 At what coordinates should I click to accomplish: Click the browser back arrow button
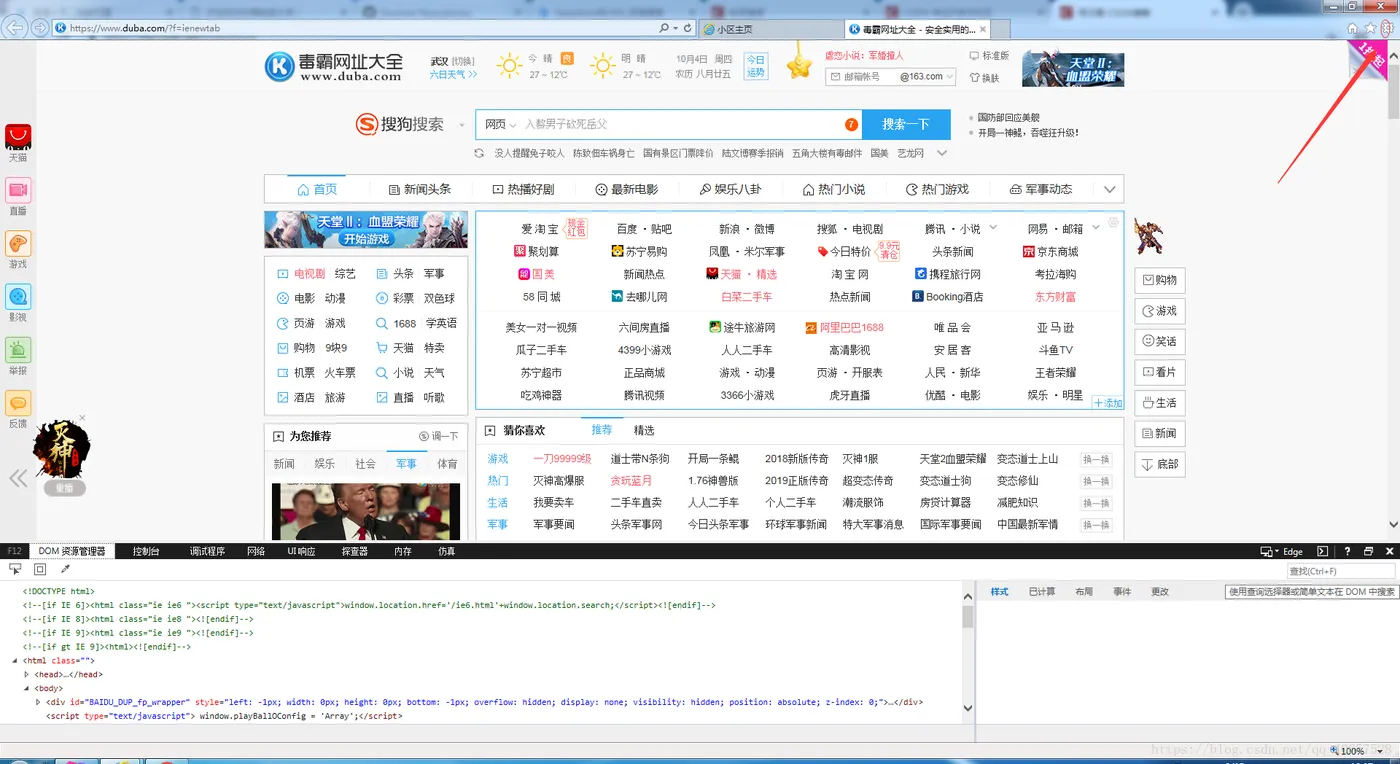coord(15,27)
